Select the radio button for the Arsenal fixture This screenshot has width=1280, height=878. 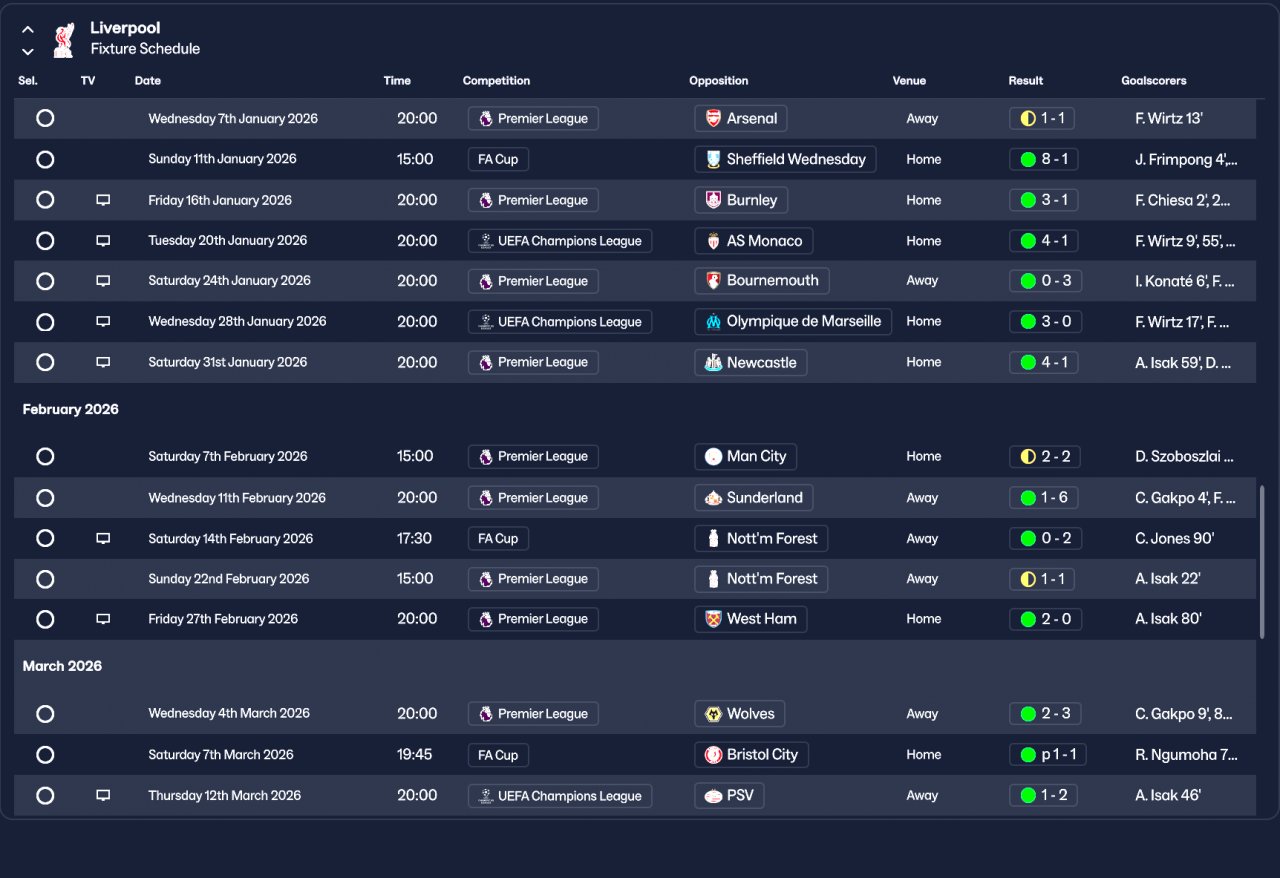pyautogui.click(x=45, y=118)
